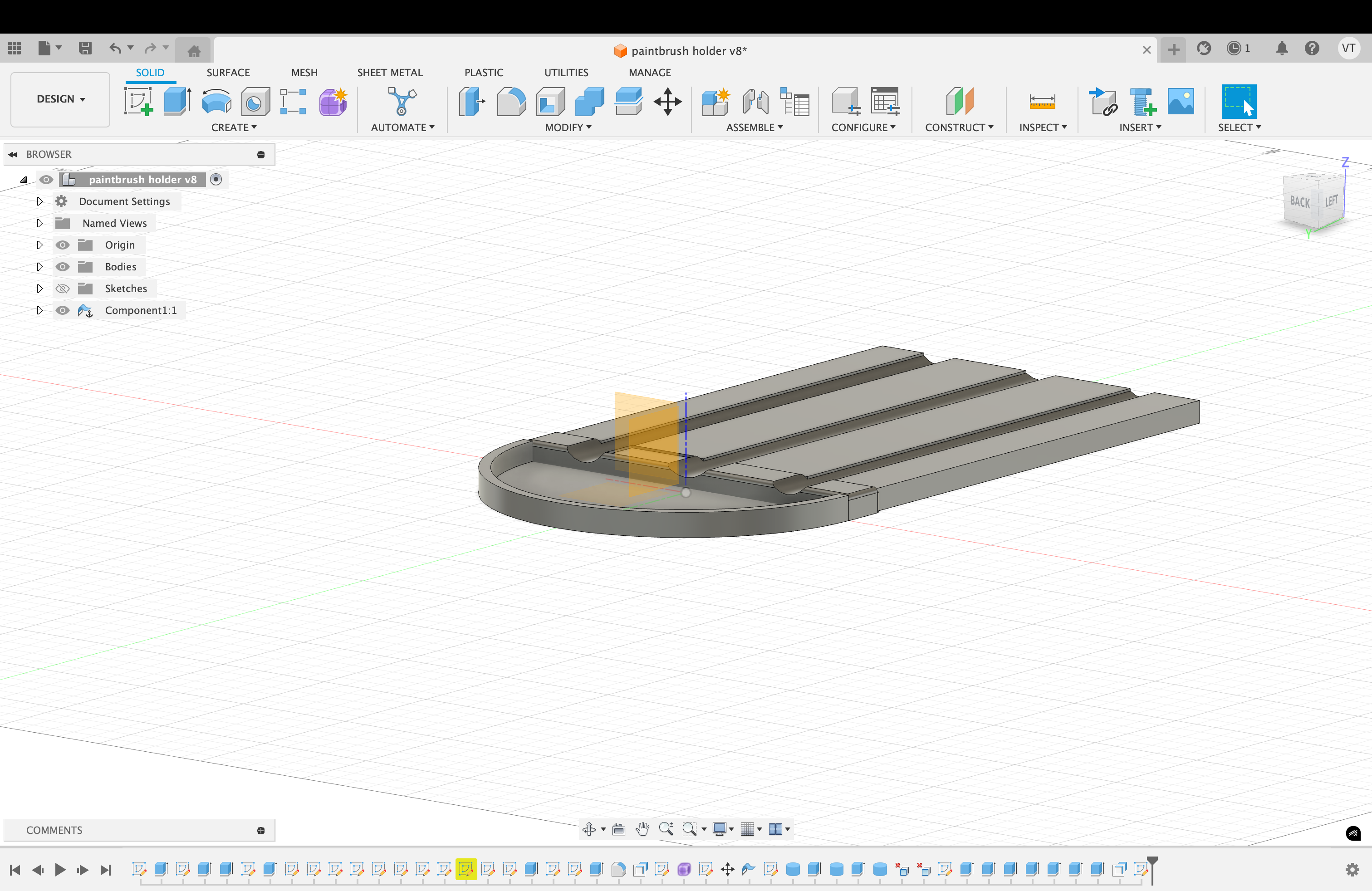Open the Measure tool
1372x891 pixels.
coord(1042,102)
